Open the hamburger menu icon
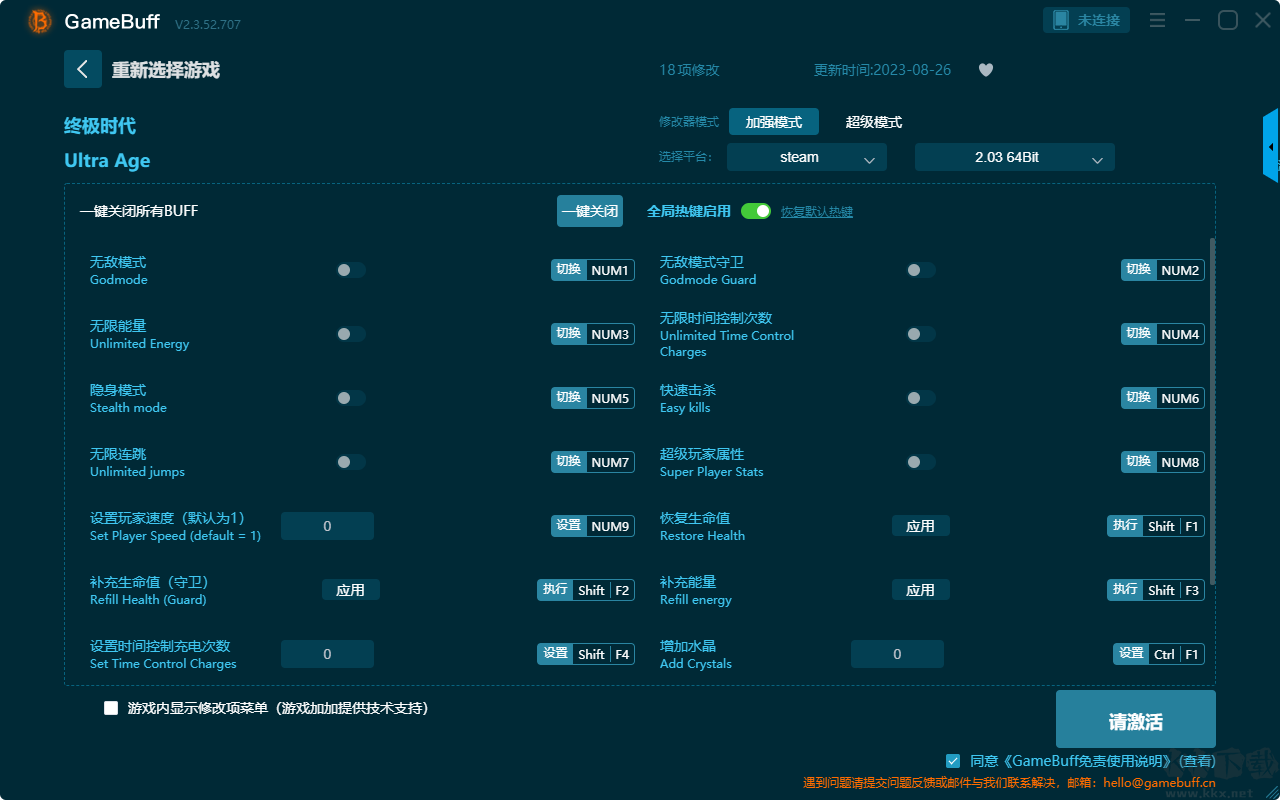The image size is (1280, 800). pyautogui.click(x=1157, y=20)
